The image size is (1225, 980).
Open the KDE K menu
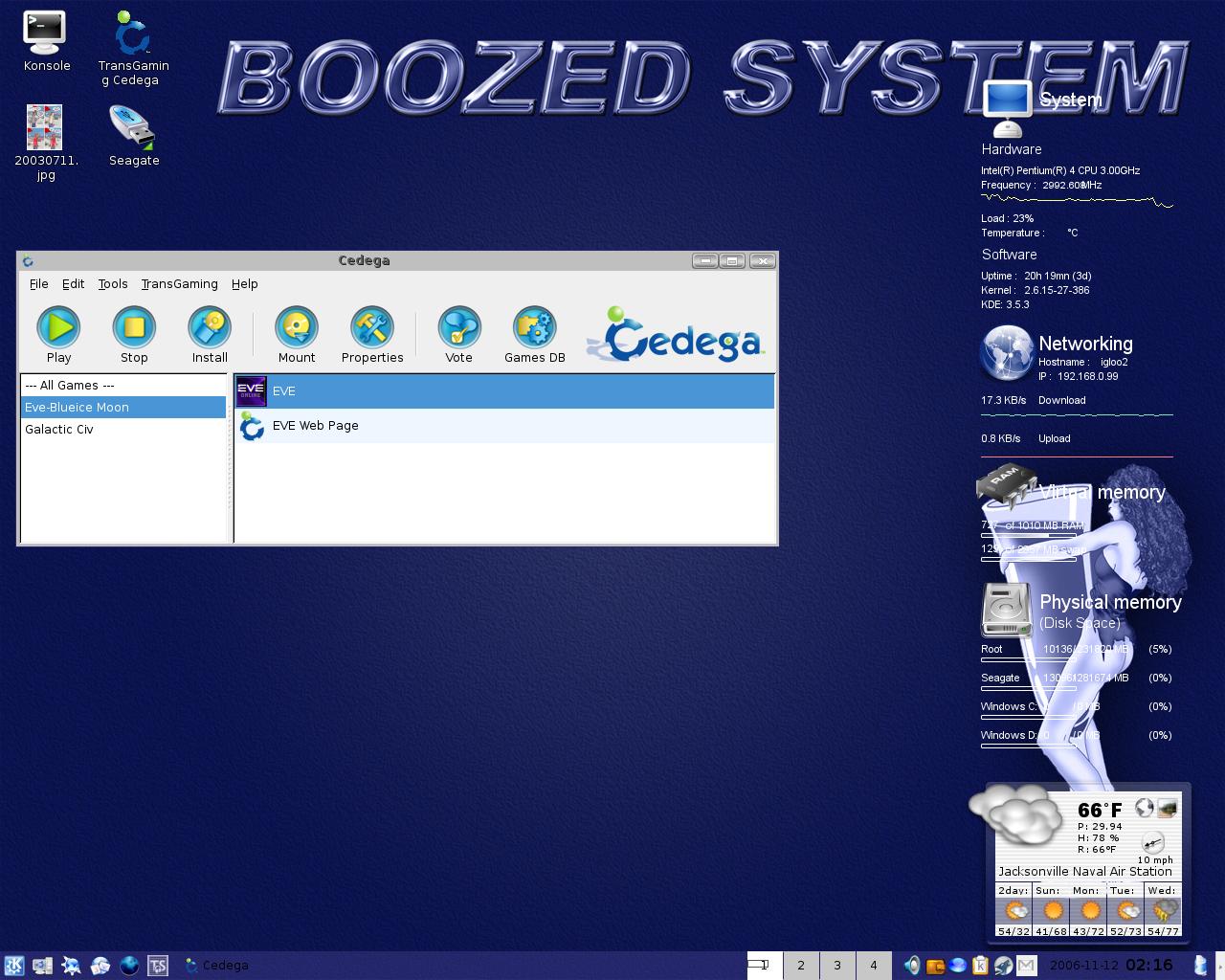[13, 966]
